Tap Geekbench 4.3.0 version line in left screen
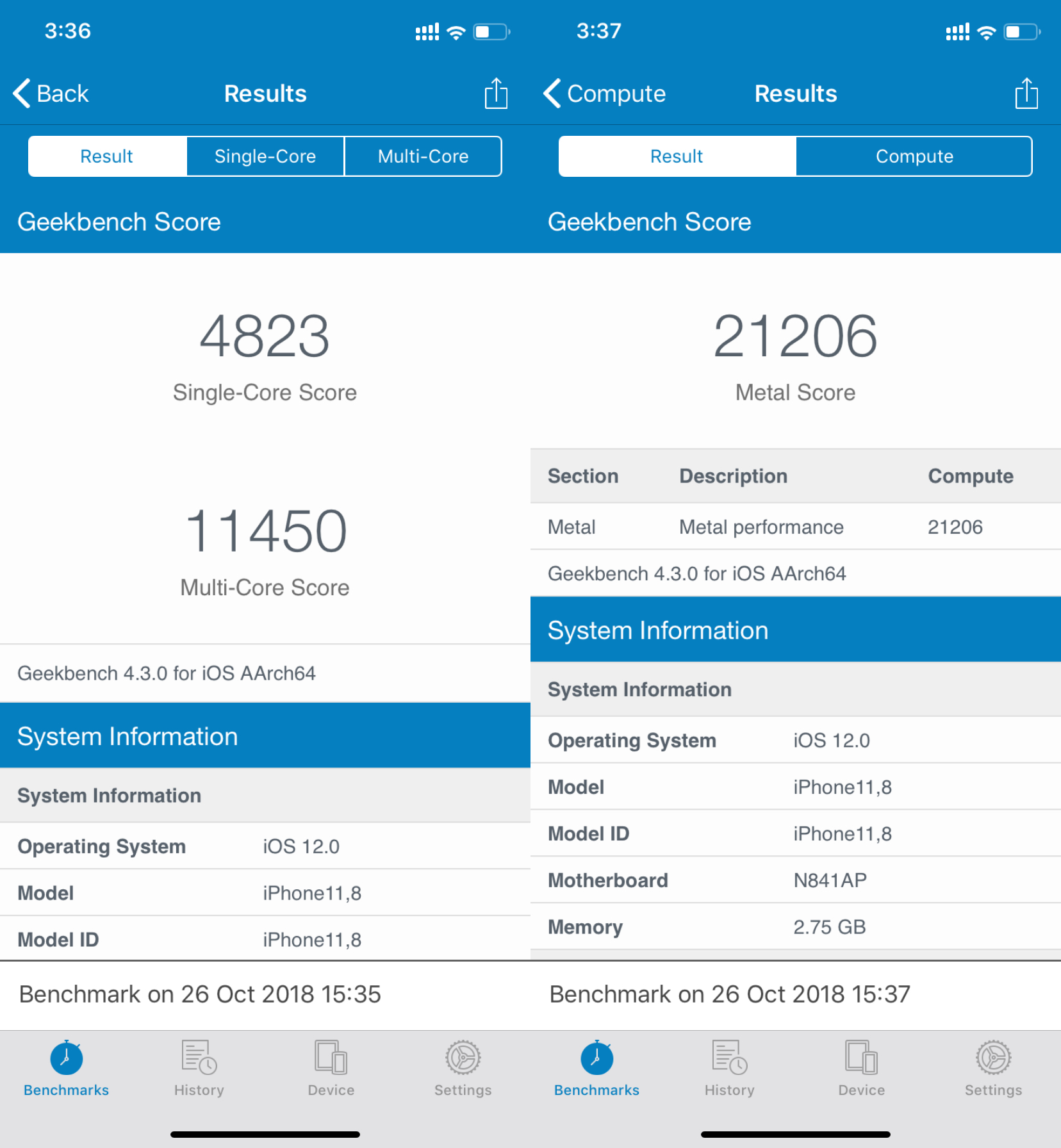This screenshot has height=1148, width=1061. tap(167, 673)
